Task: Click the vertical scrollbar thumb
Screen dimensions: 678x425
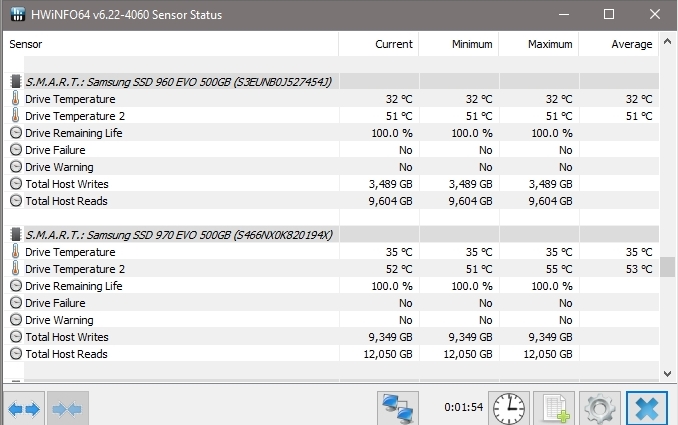Action: pyautogui.click(x=667, y=267)
